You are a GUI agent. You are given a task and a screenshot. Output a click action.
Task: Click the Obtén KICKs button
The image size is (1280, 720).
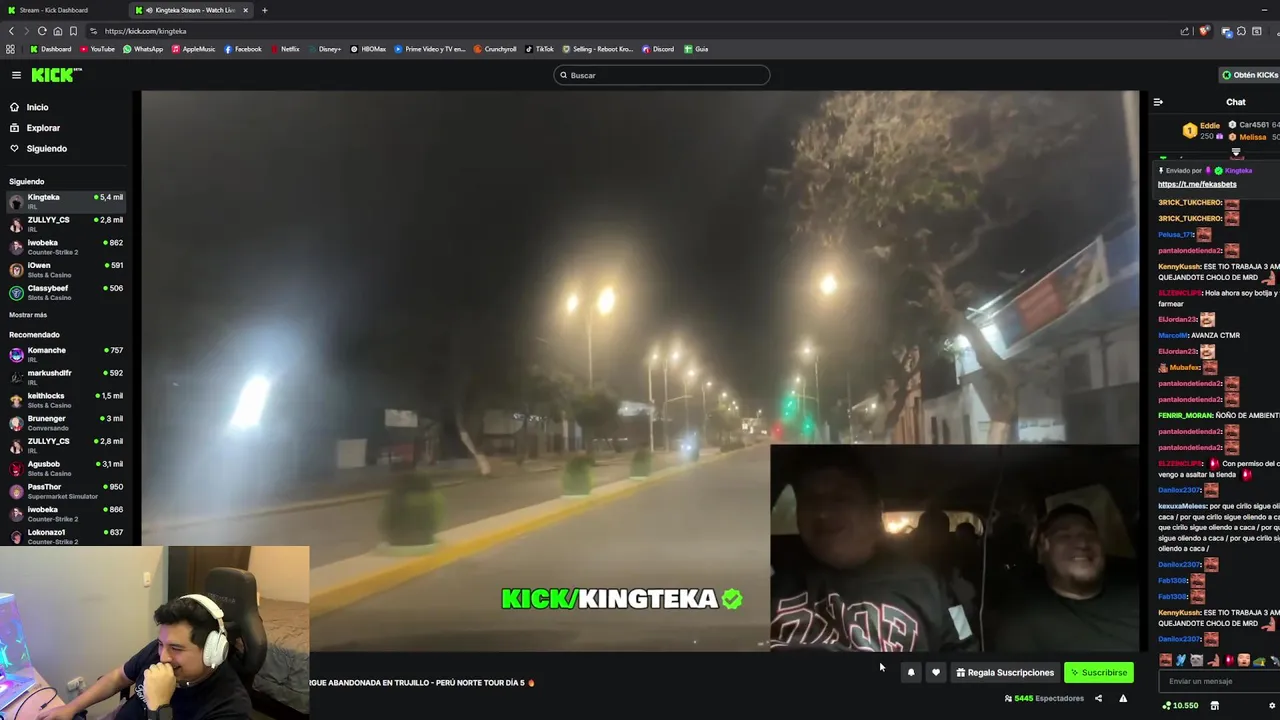1249,75
